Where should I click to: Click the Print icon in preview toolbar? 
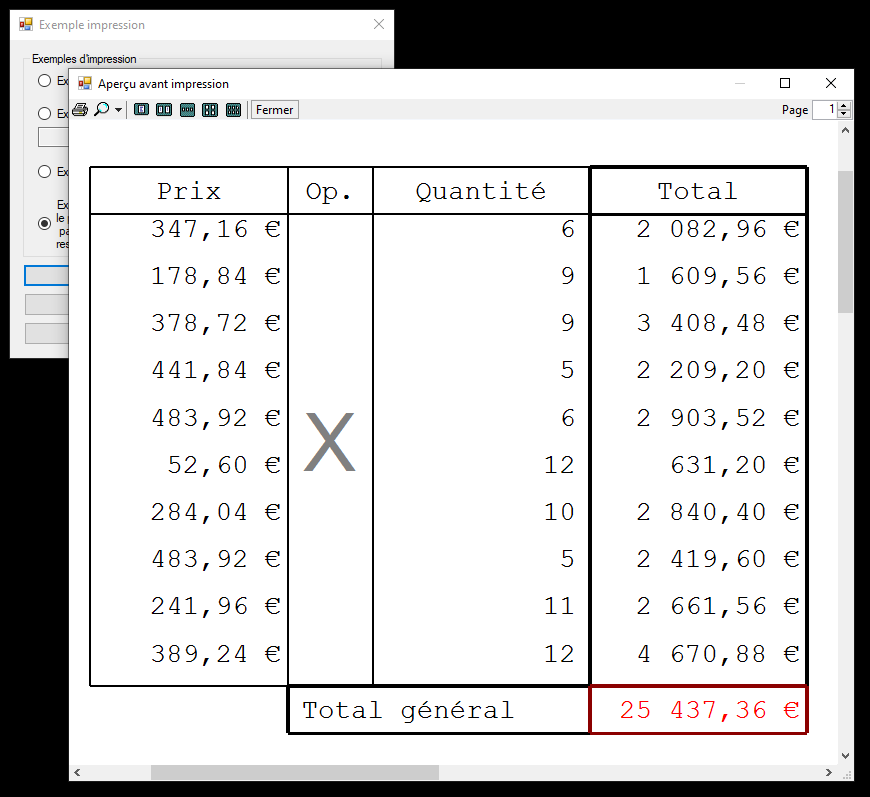pyautogui.click(x=80, y=110)
